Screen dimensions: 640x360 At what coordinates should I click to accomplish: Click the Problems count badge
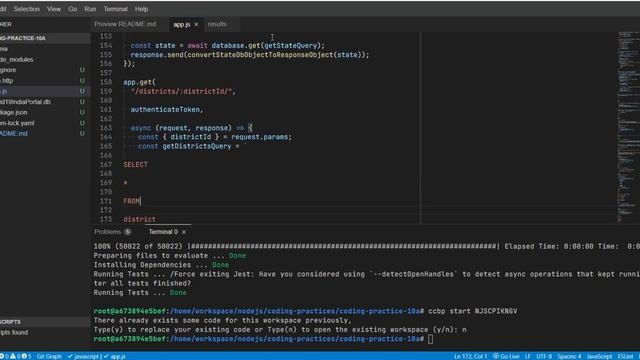coord(127,232)
